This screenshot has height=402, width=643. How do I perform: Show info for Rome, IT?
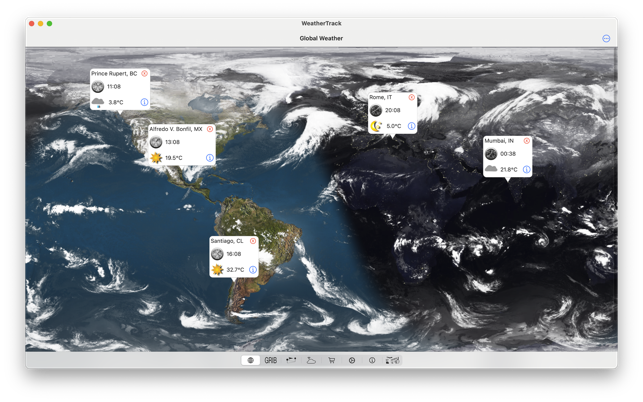(411, 126)
